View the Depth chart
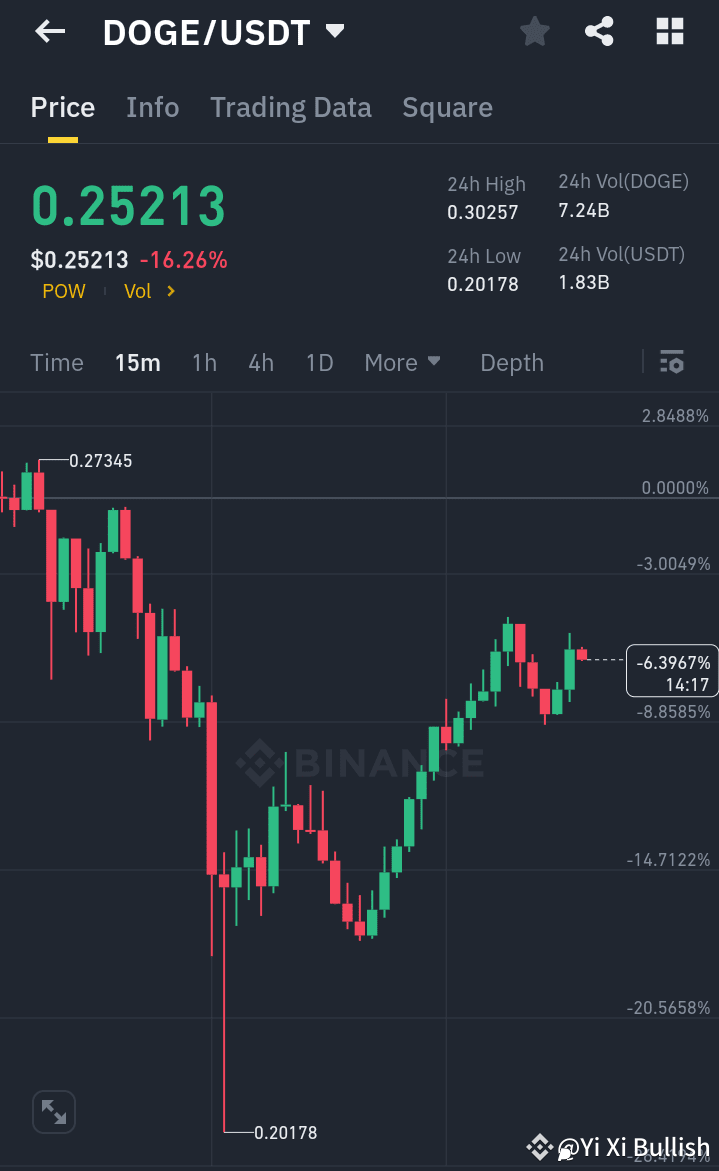 pos(511,363)
